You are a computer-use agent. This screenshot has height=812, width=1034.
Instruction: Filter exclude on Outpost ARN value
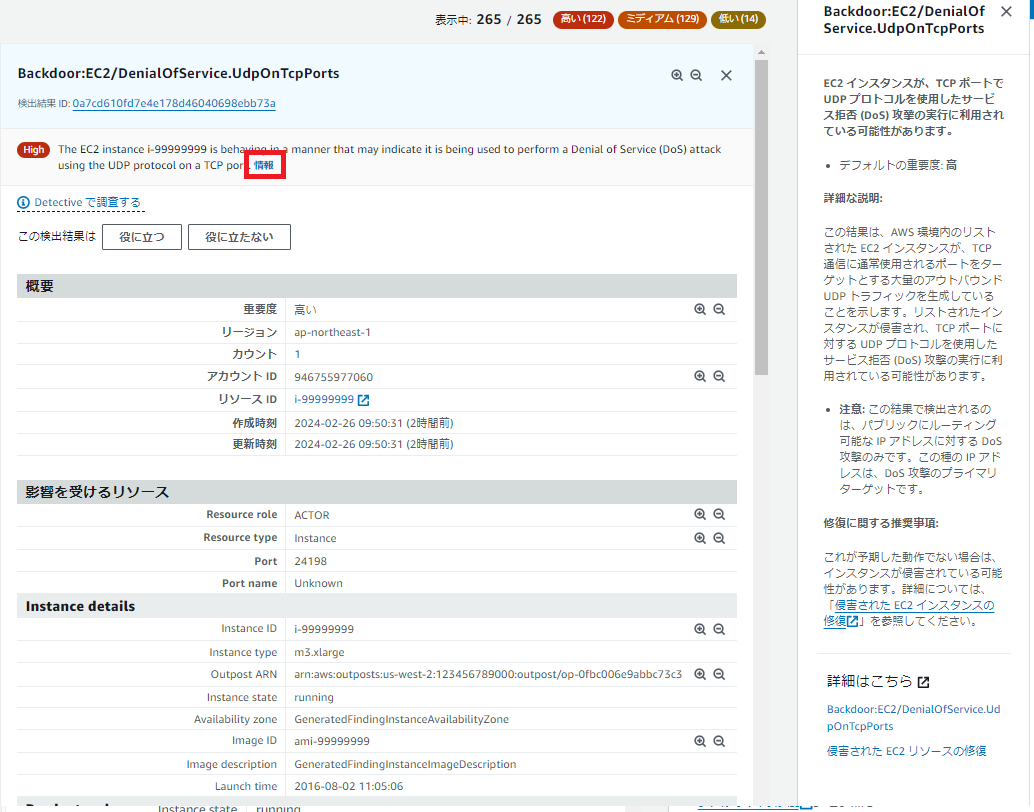click(719, 674)
